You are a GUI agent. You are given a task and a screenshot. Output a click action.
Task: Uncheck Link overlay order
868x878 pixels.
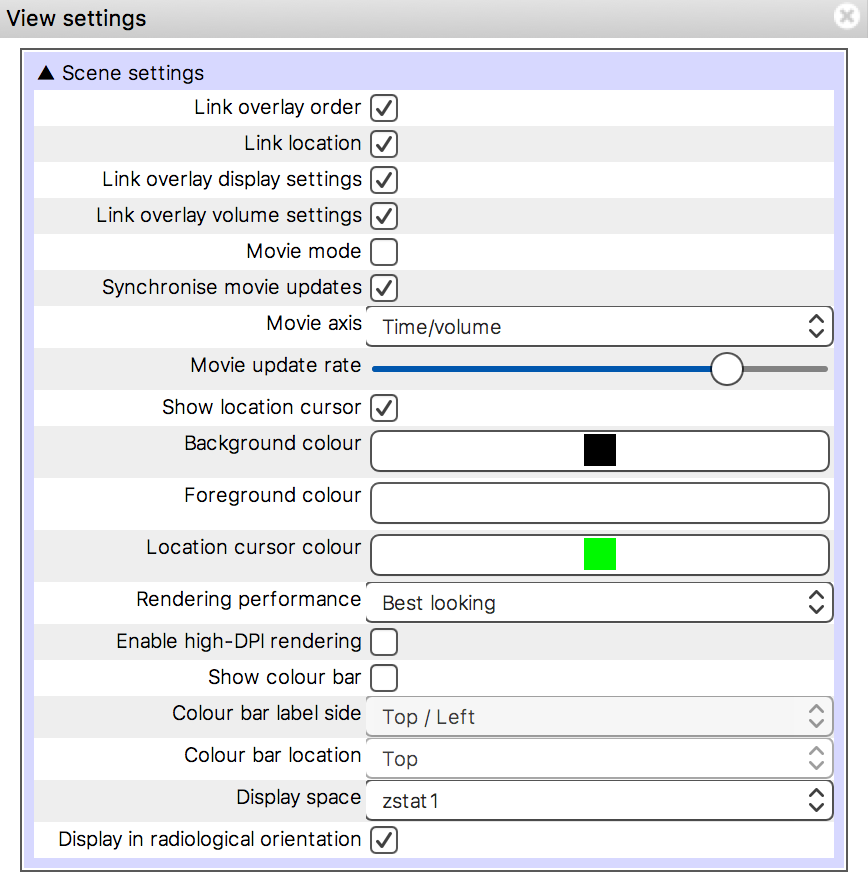384,108
